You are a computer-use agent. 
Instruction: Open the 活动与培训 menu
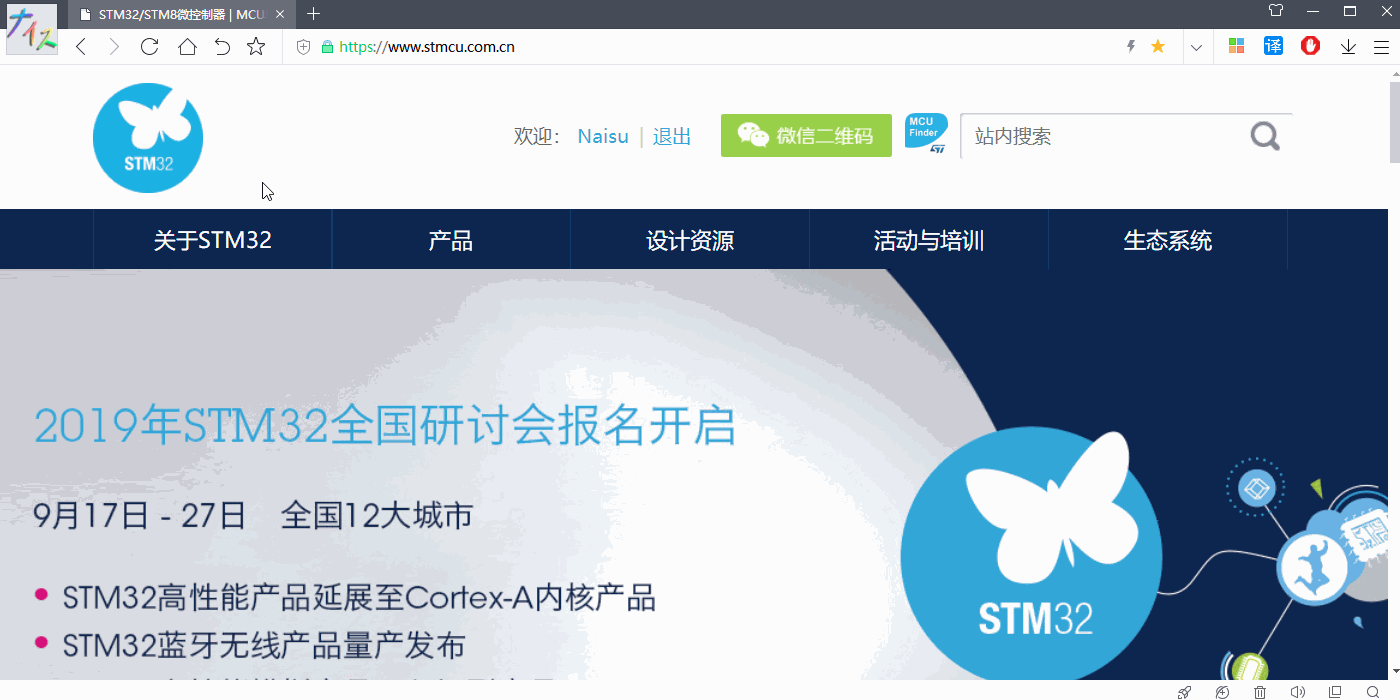pyautogui.click(x=929, y=240)
